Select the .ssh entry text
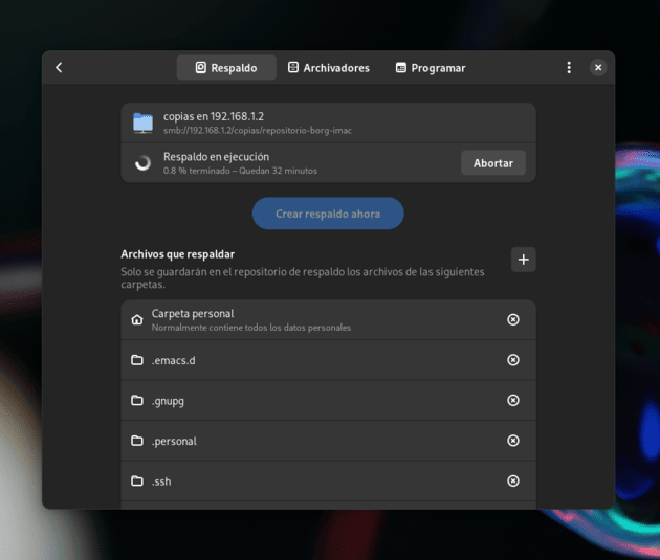The height and width of the screenshot is (560, 660). pyautogui.click(x=162, y=482)
